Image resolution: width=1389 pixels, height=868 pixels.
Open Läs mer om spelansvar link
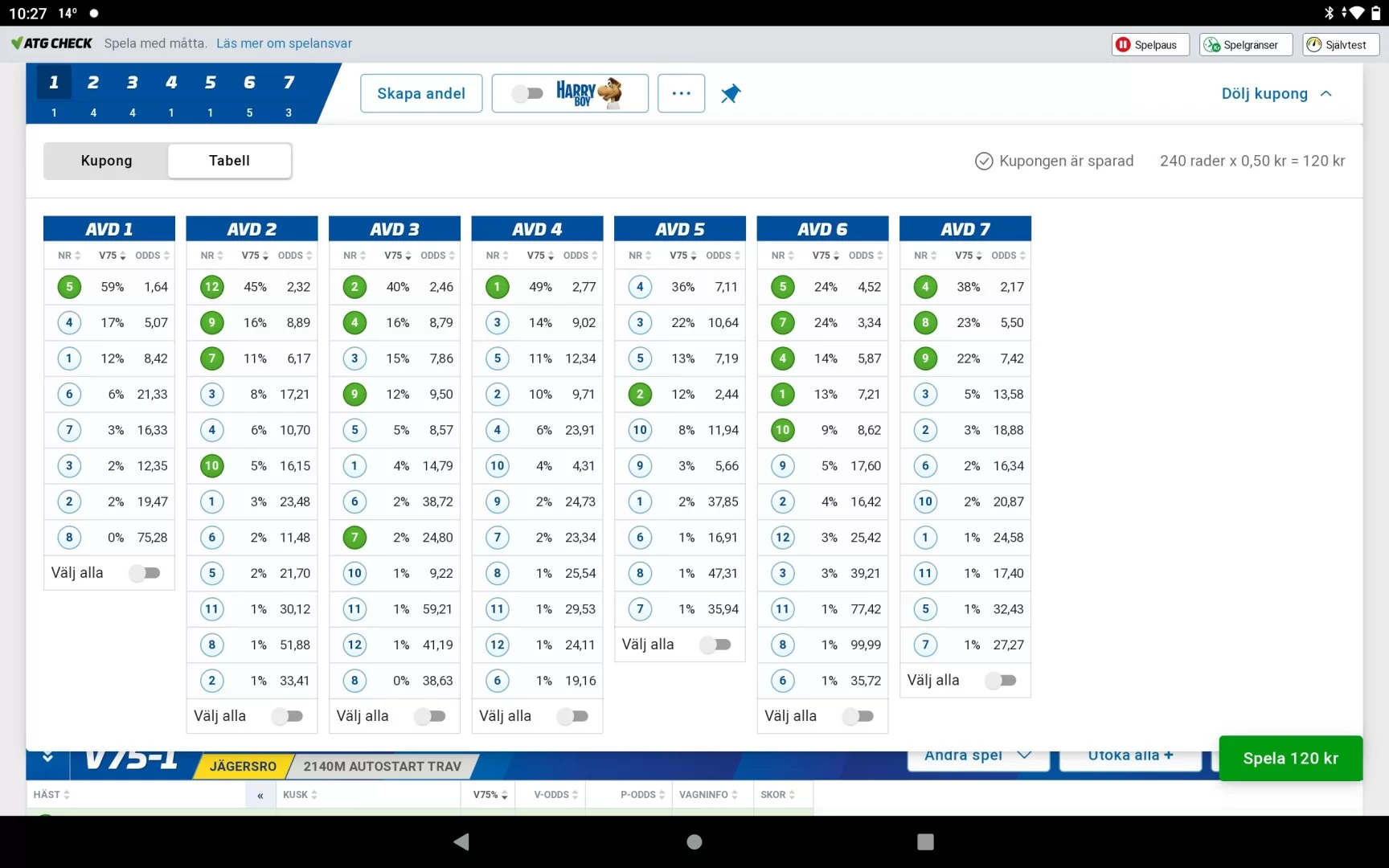point(284,43)
